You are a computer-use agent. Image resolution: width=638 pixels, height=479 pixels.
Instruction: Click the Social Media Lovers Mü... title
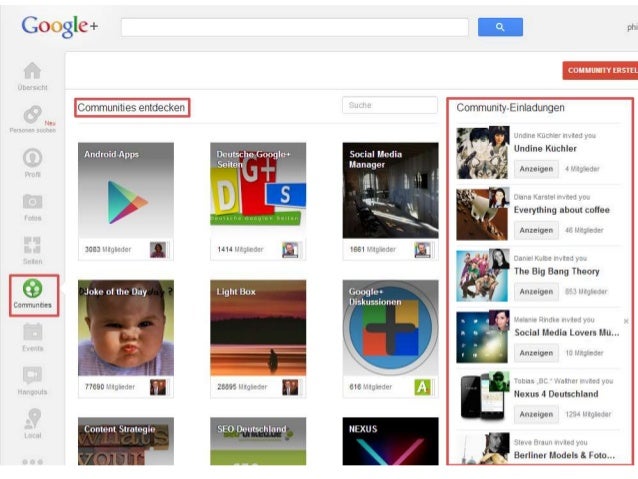[x=566, y=333]
